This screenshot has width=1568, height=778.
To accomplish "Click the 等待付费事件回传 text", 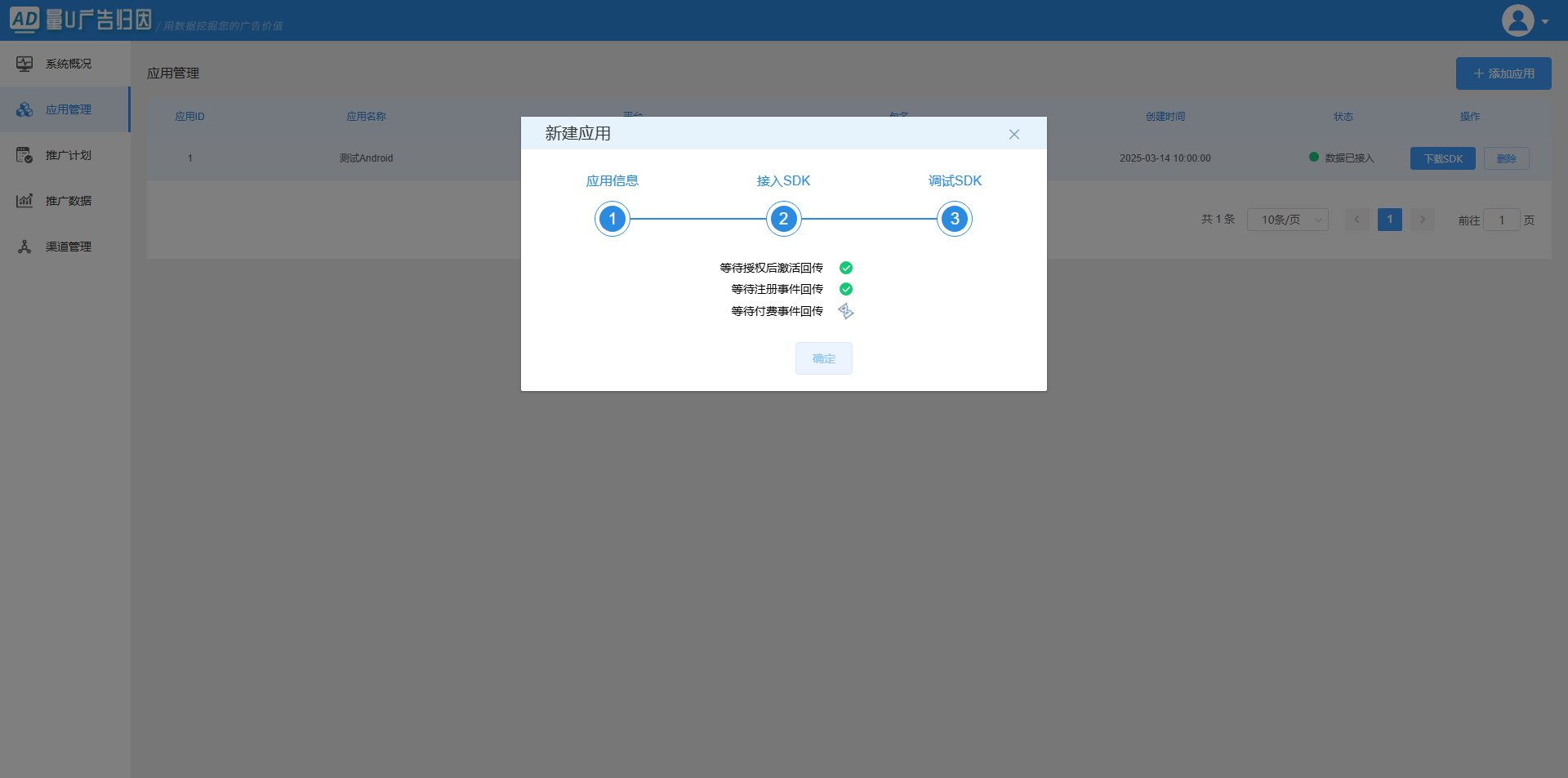I will tap(777, 311).
